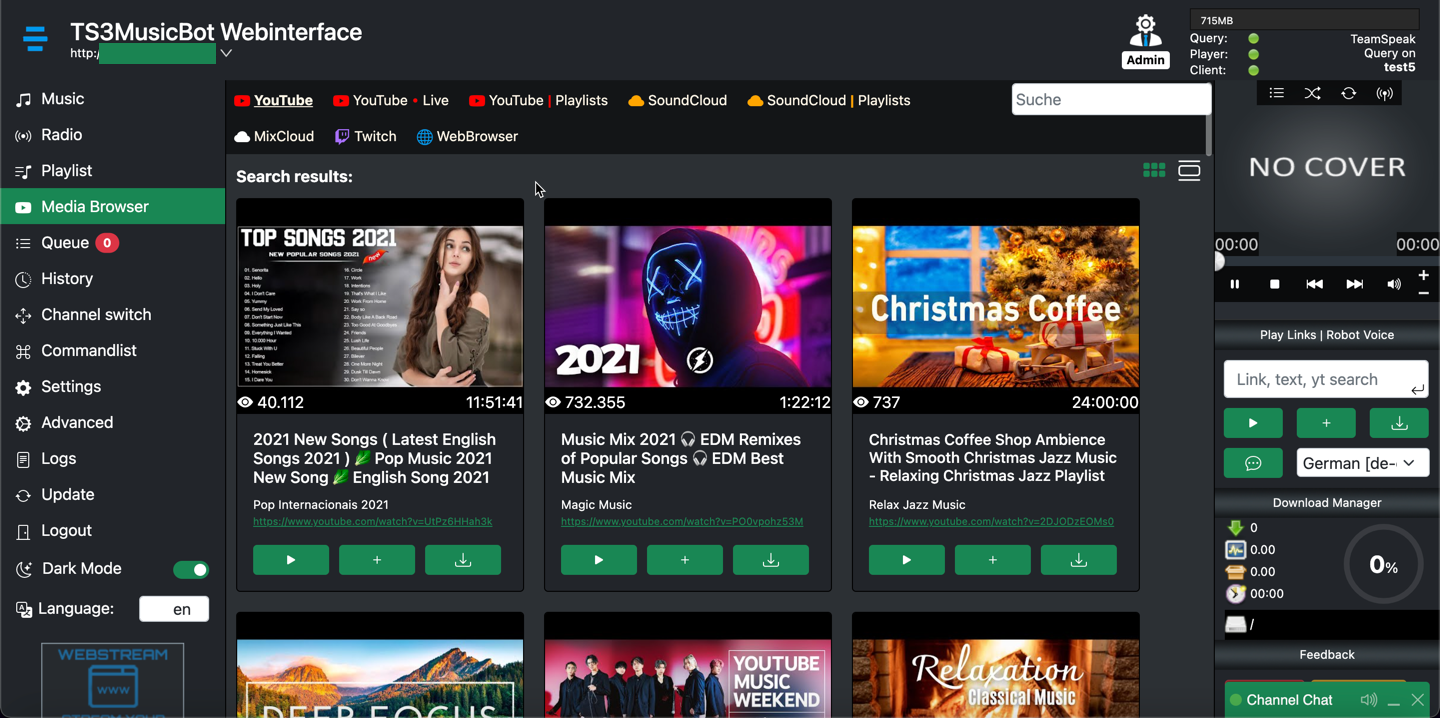Select the YouTube Live tab

point(390,101)
